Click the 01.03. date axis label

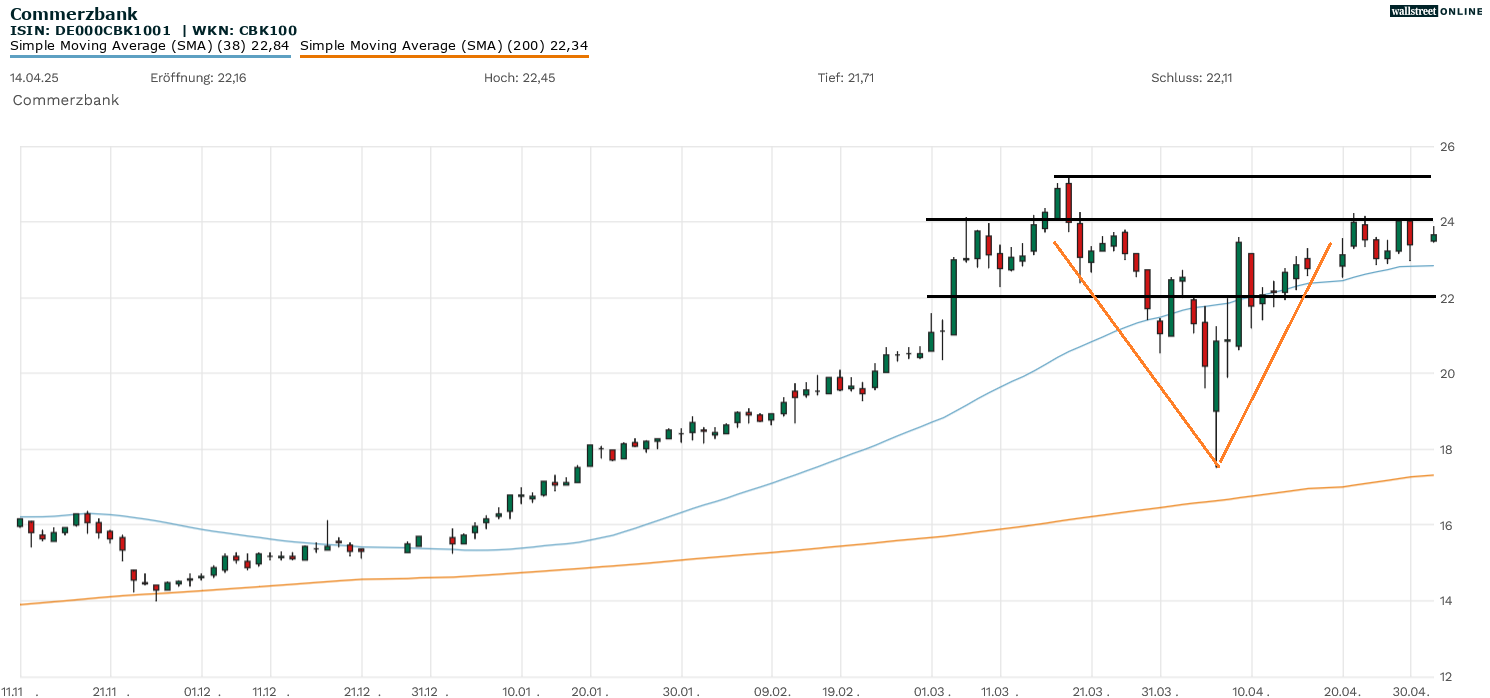(930, 691)
